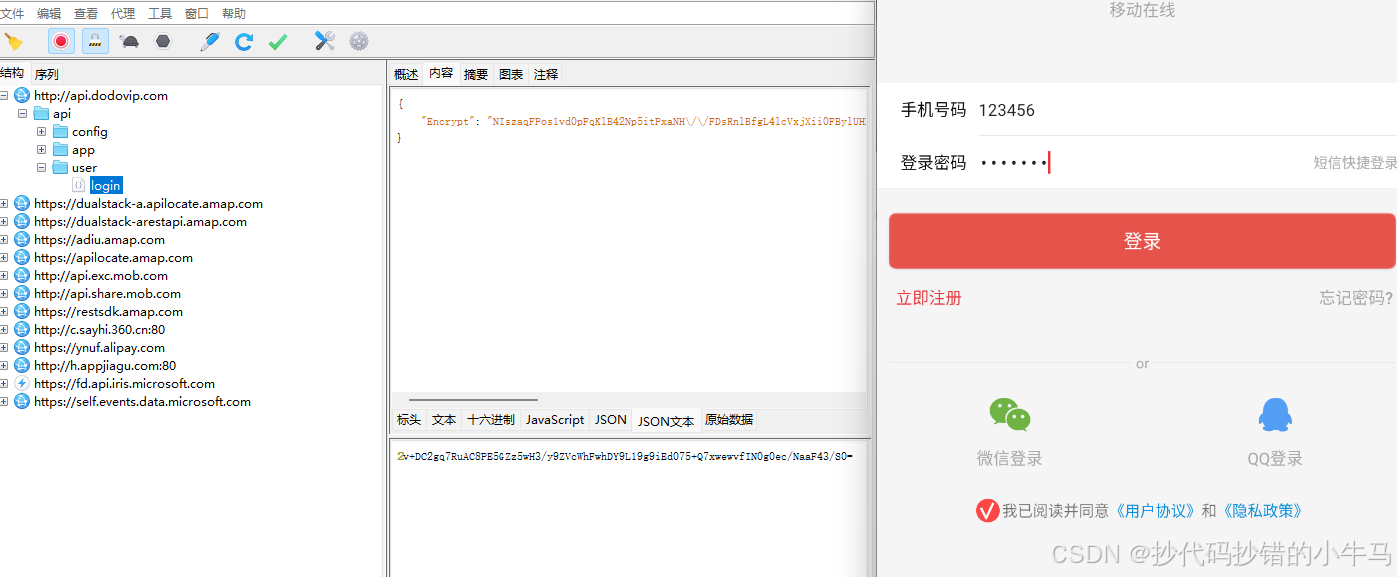Screen dimensions: 1397x577
Task: Expand the config folder node
Action: pos(42,132)
